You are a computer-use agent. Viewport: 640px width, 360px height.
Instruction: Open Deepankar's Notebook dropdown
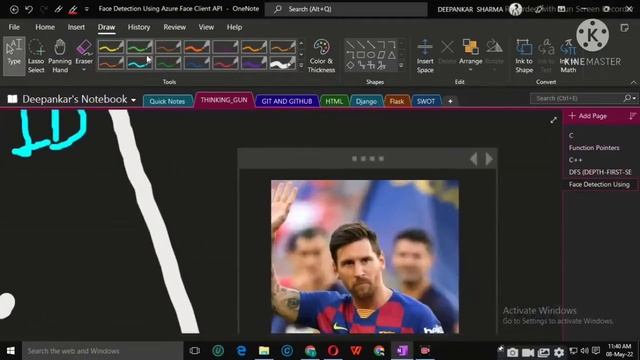point(133,100)
